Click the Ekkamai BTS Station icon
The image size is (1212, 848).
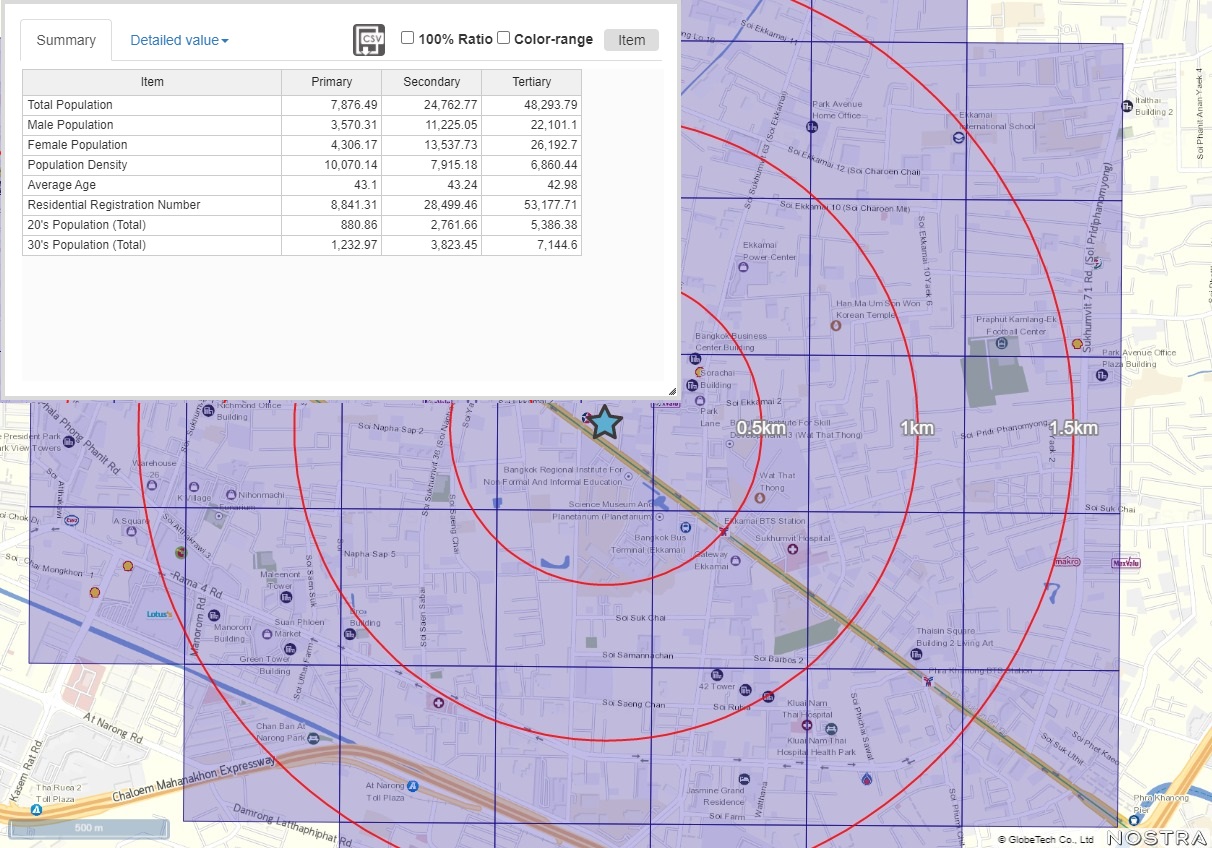coord(724,532)
